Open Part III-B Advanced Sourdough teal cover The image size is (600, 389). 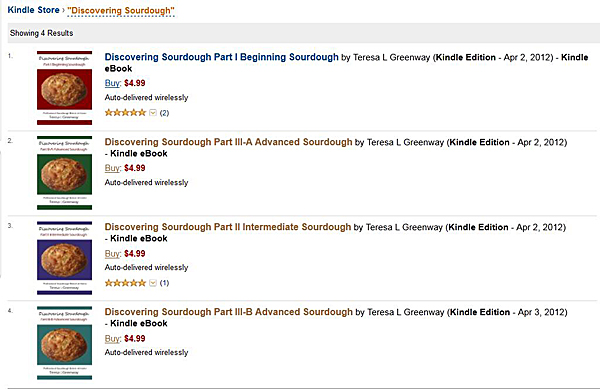(x=64, y=343)
